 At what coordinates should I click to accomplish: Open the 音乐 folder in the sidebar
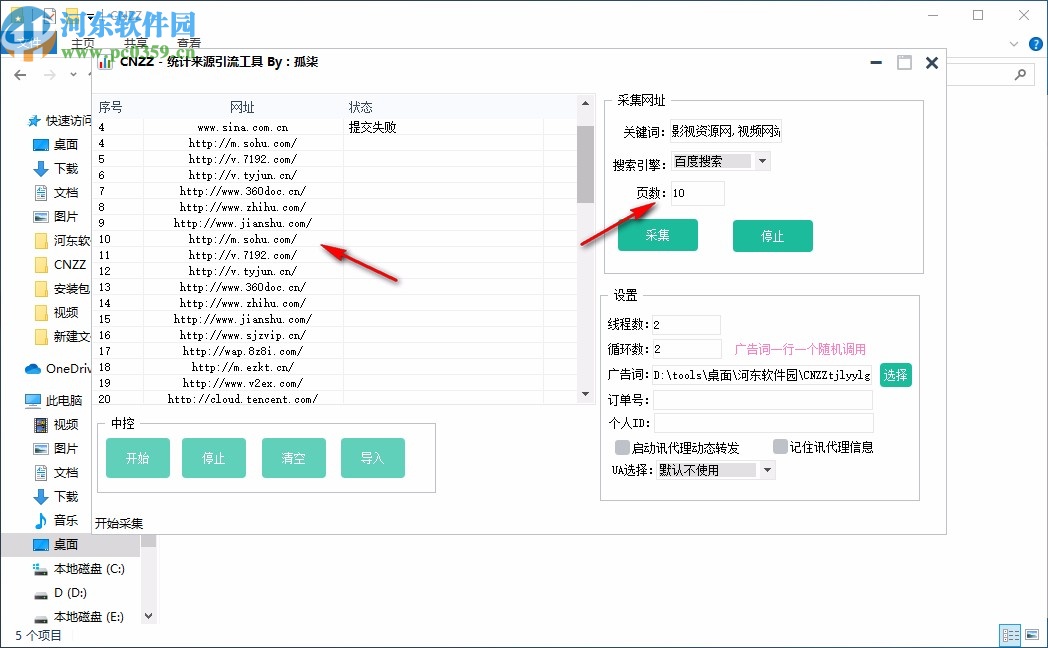click(62, 520)
